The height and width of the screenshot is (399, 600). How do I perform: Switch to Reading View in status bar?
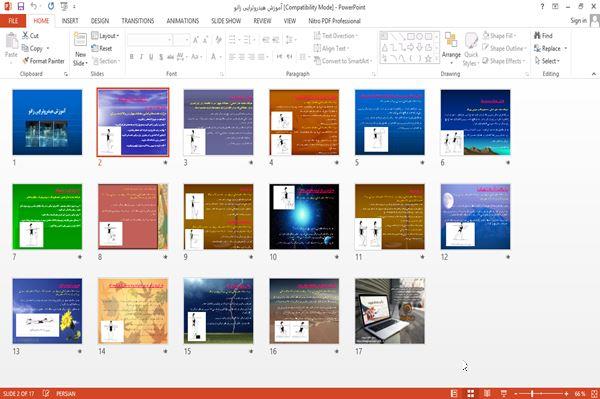coord(487,393)
